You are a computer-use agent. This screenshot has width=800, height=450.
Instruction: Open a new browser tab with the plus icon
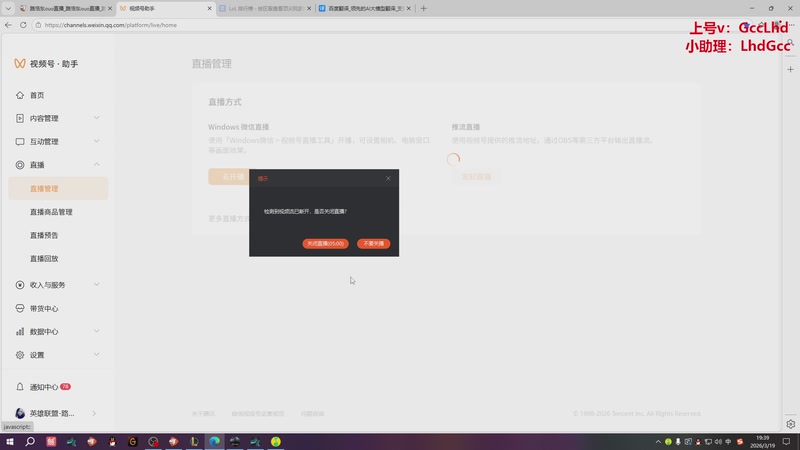pyautogui.click(x=423, y=8)
